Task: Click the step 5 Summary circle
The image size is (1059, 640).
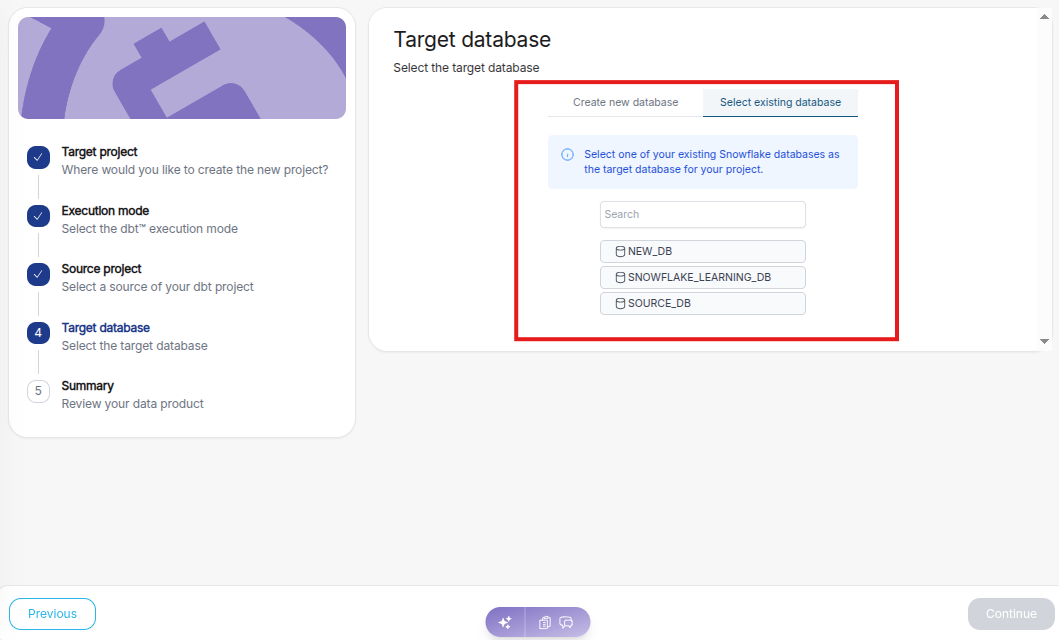Action: pyautogui.click(x=38, y=391)
